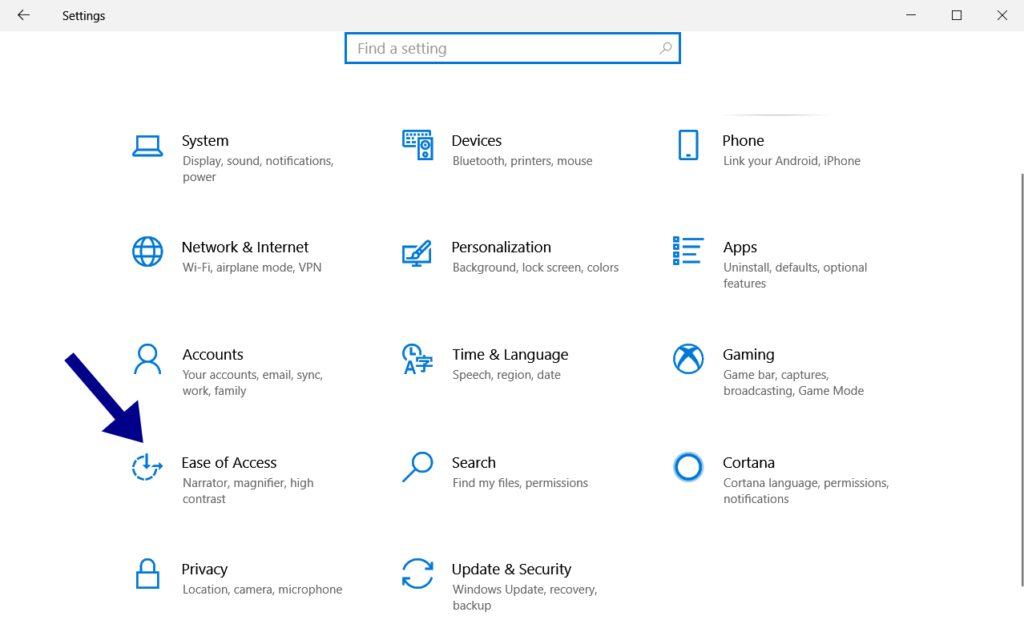Click the Devices keyboard icon
This screenshot has height=620, width=1024.
417,144
